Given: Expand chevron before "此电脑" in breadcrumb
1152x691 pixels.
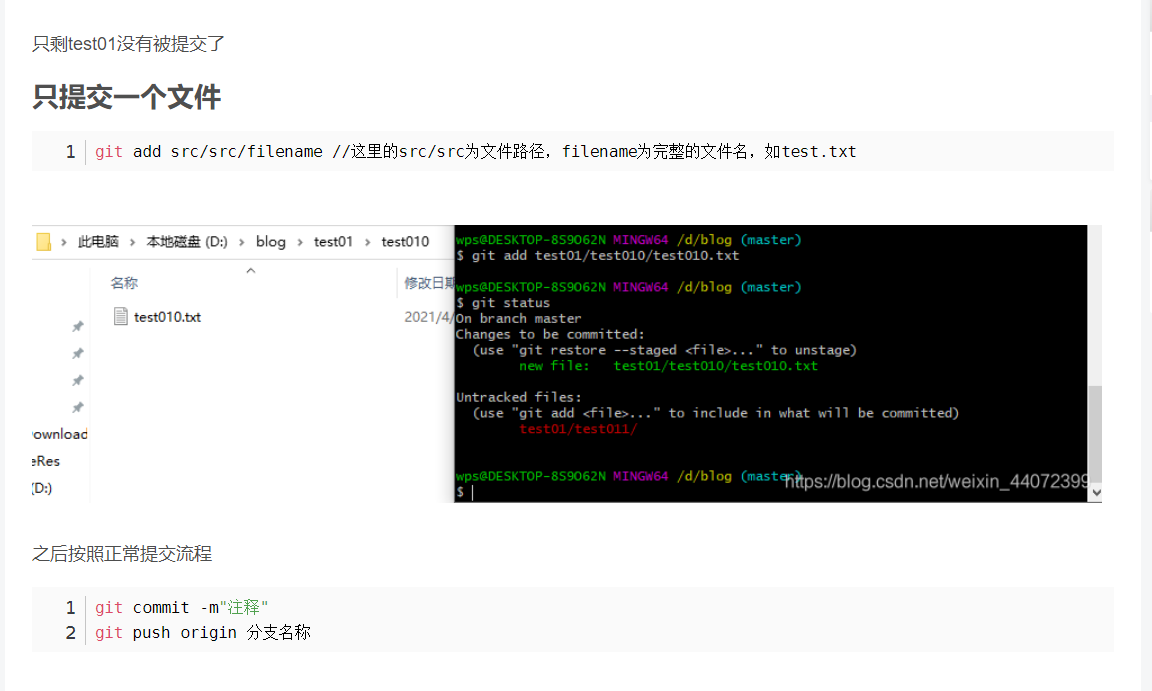Looking at the screenshot, I should click(64, 242).
